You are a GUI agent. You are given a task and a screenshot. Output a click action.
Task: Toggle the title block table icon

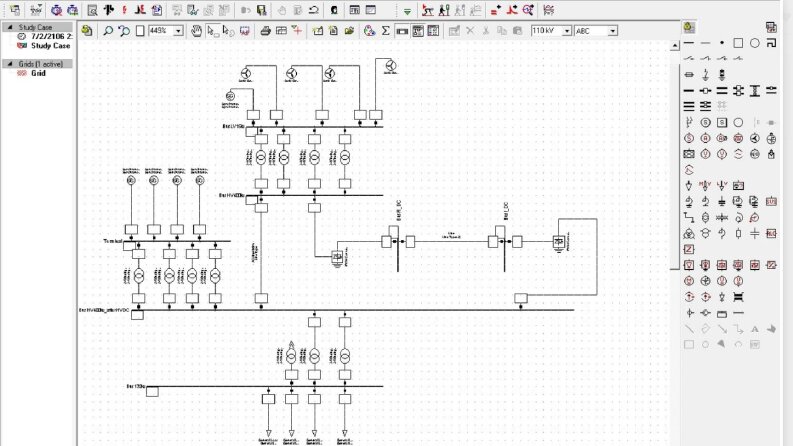[418, 31]
